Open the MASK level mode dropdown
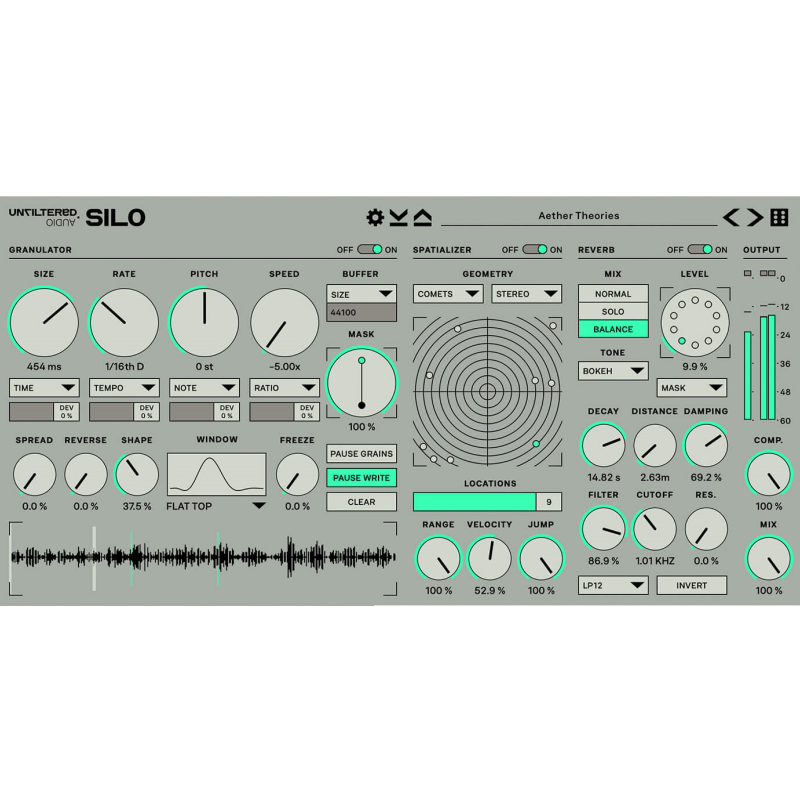Viewport: 800px width, 800px height. [x=691, y=388]
